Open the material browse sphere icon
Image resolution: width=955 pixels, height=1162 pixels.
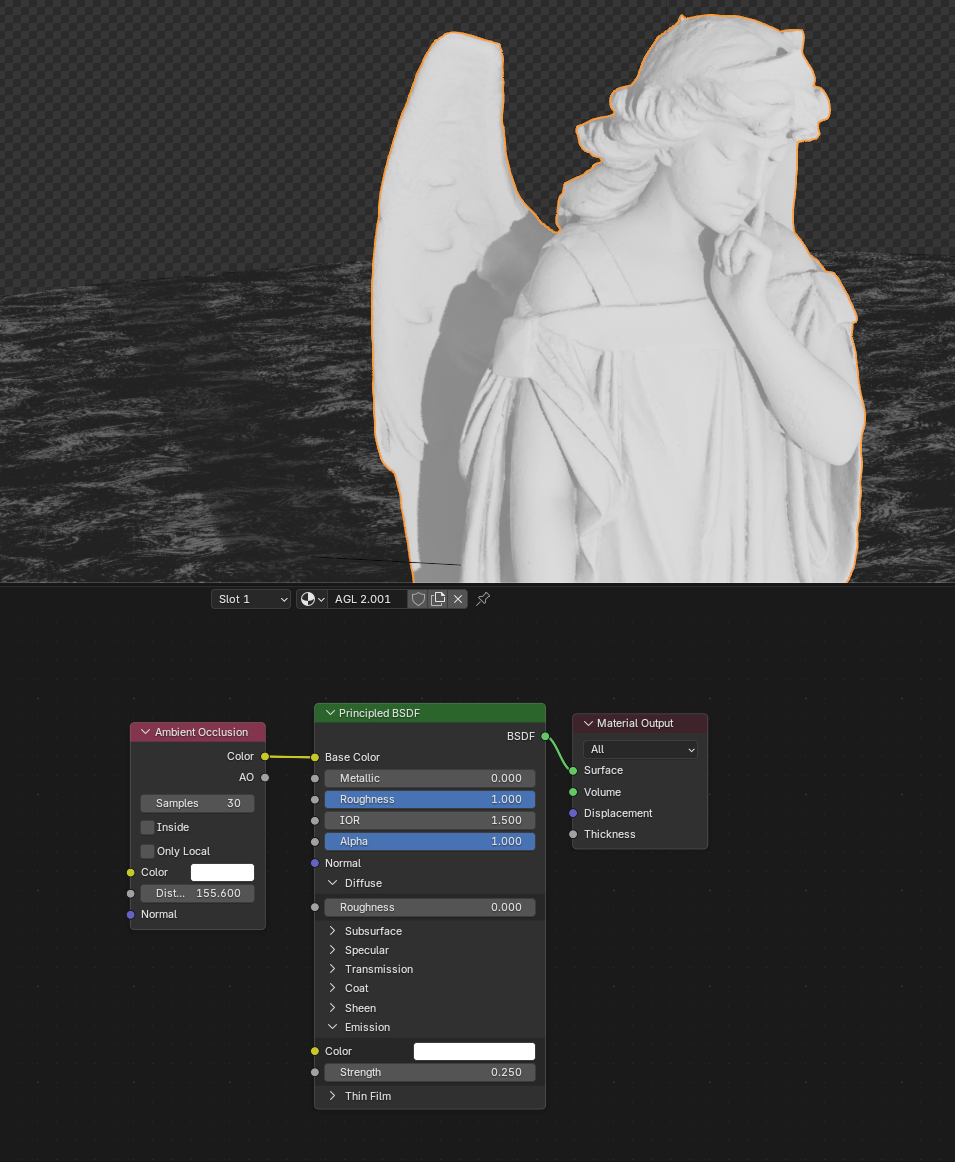click(x=308, y=599)
